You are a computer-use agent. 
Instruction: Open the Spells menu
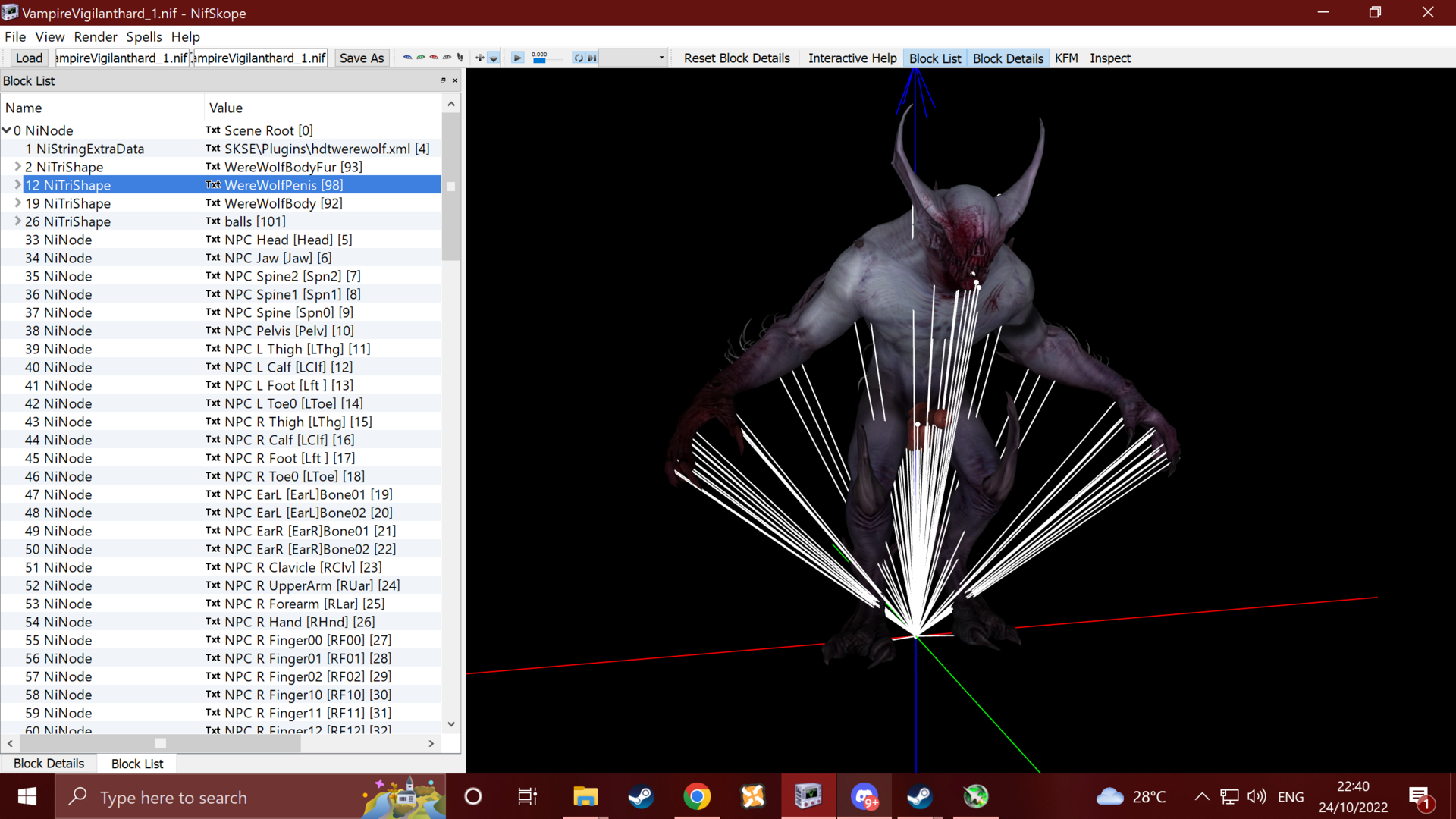tap(144, 36)
